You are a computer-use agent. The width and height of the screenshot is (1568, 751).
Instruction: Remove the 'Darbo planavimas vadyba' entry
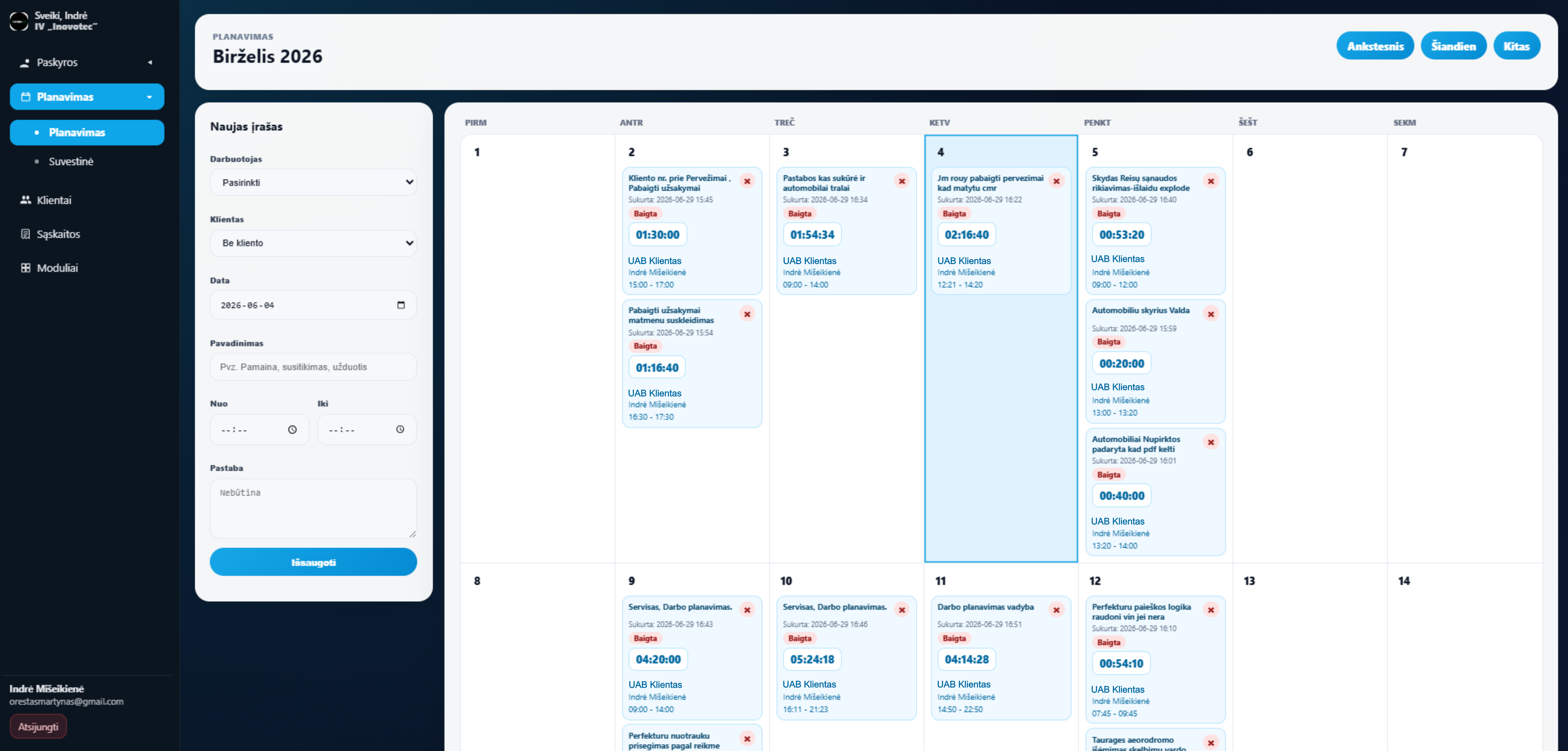tap(1056, 610)
